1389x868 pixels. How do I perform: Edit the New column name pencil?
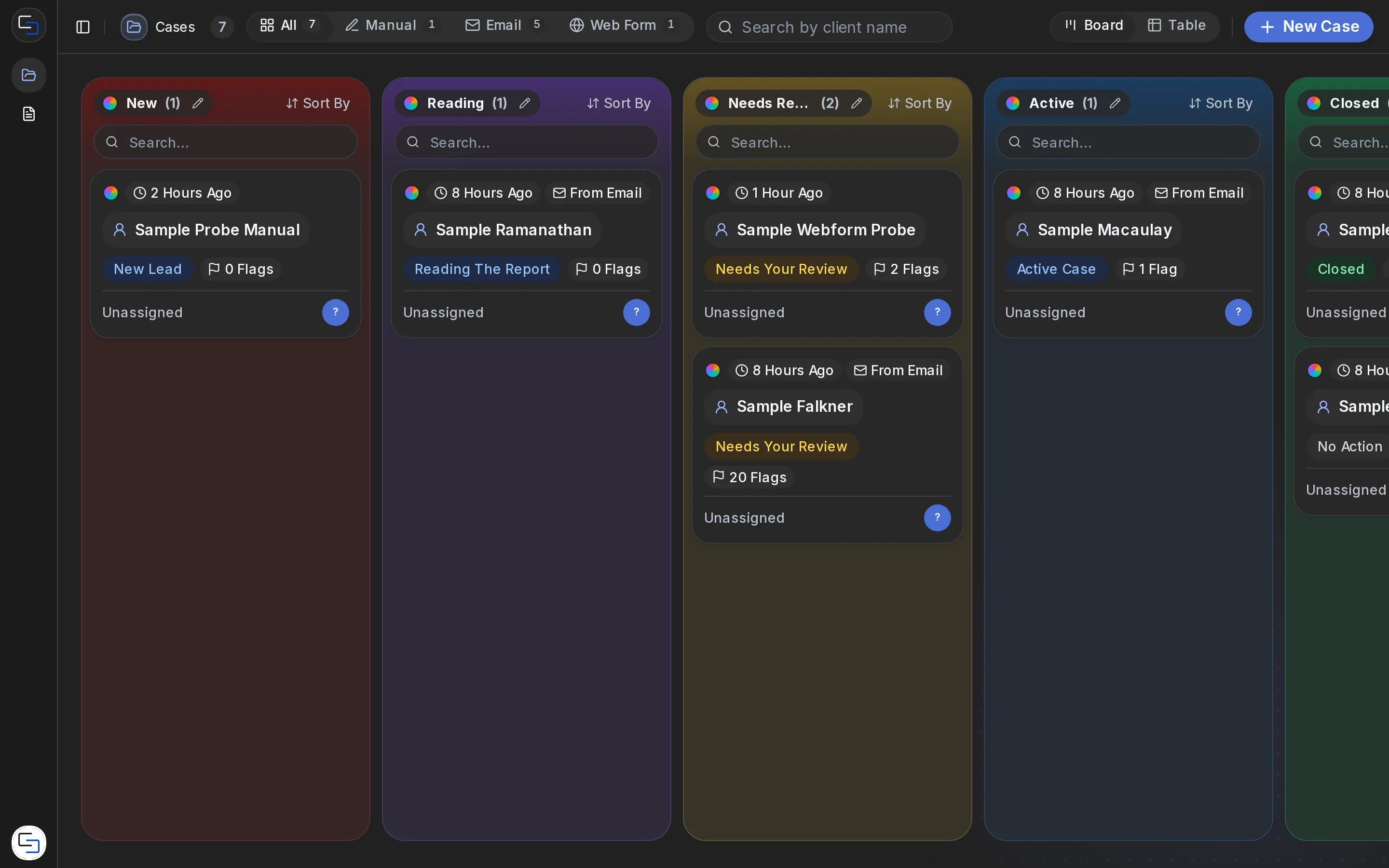[x=197, y=103]
